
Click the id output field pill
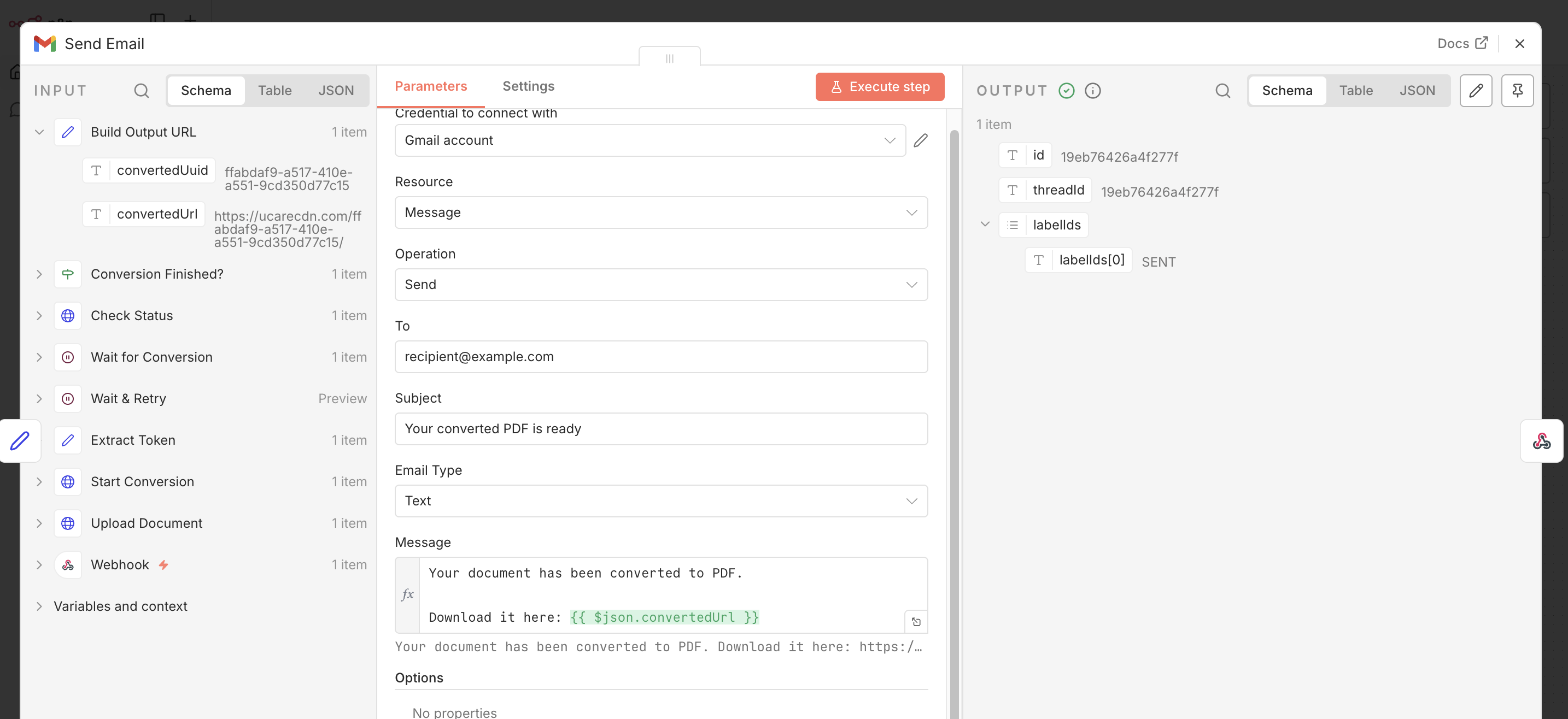coord(1025,156)
